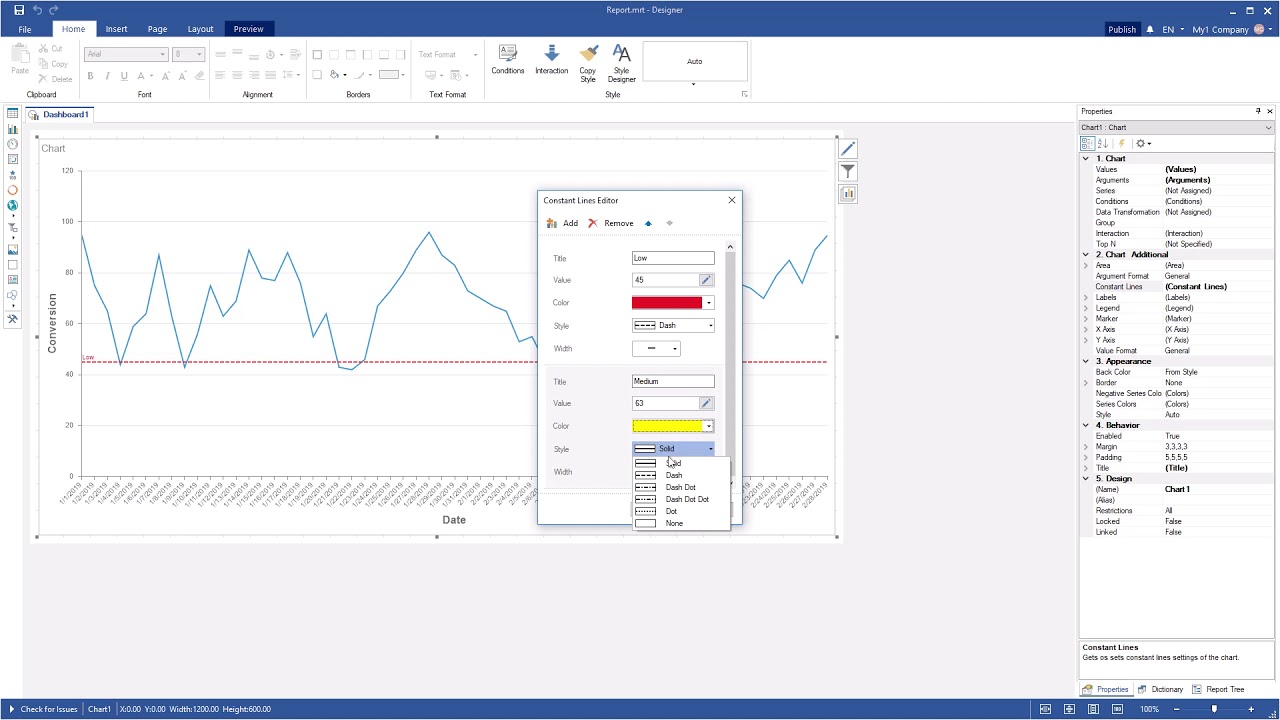Click zoom in plus on status bar
Screen dimensions: 1280x720
click(1250, 709)
